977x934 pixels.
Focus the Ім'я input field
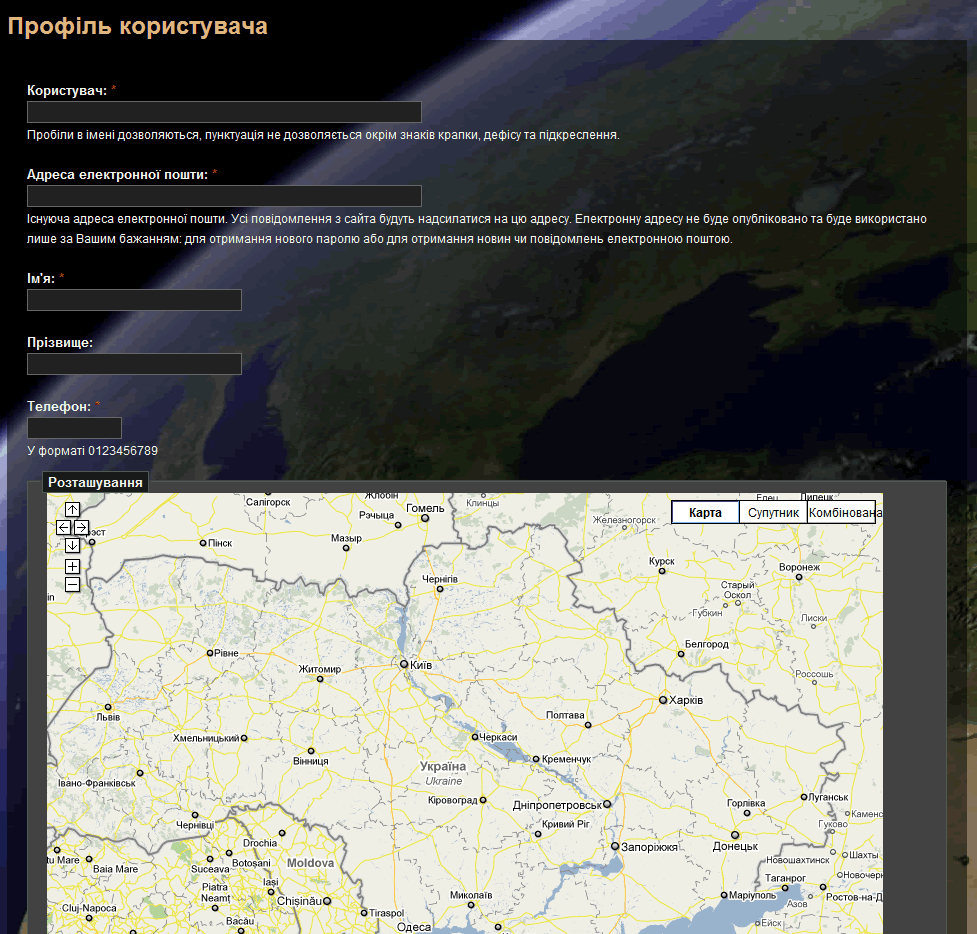(x=134, y=300)
